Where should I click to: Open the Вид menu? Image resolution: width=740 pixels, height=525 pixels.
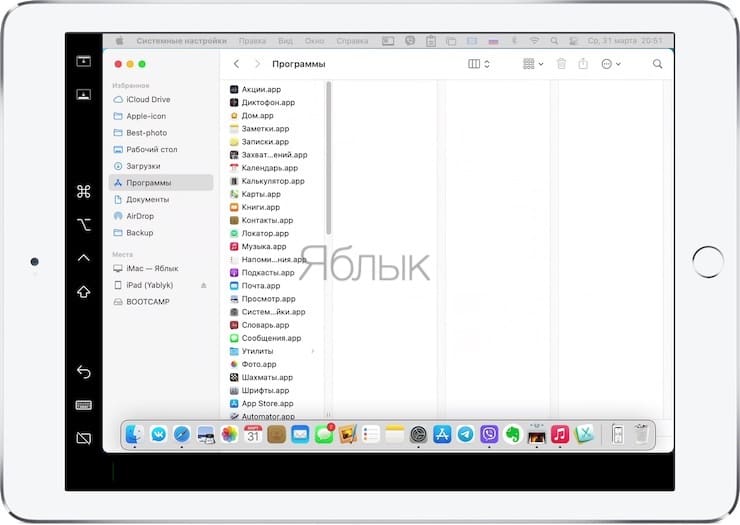coord(285,41)
